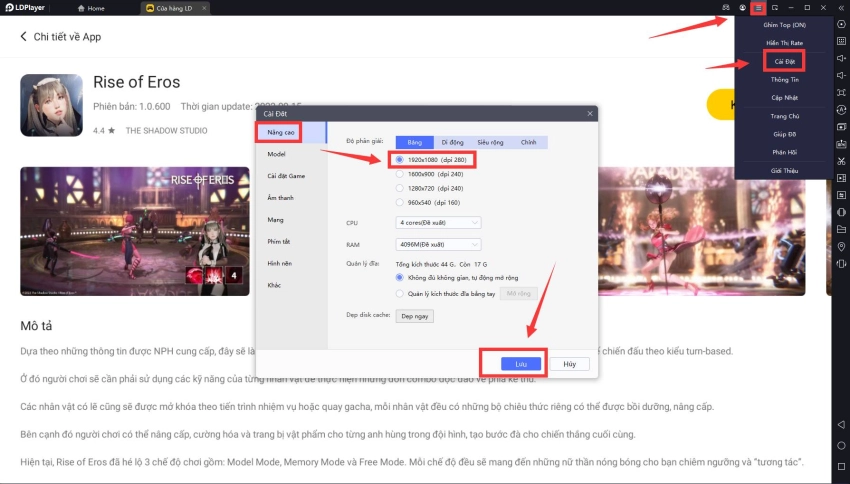Switch to the Bảng resolution tab

(415, 142)
